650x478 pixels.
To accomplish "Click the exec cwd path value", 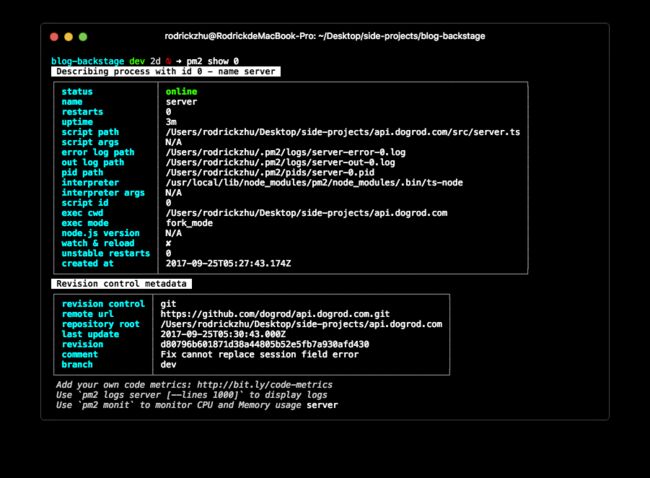I will 306,213.
